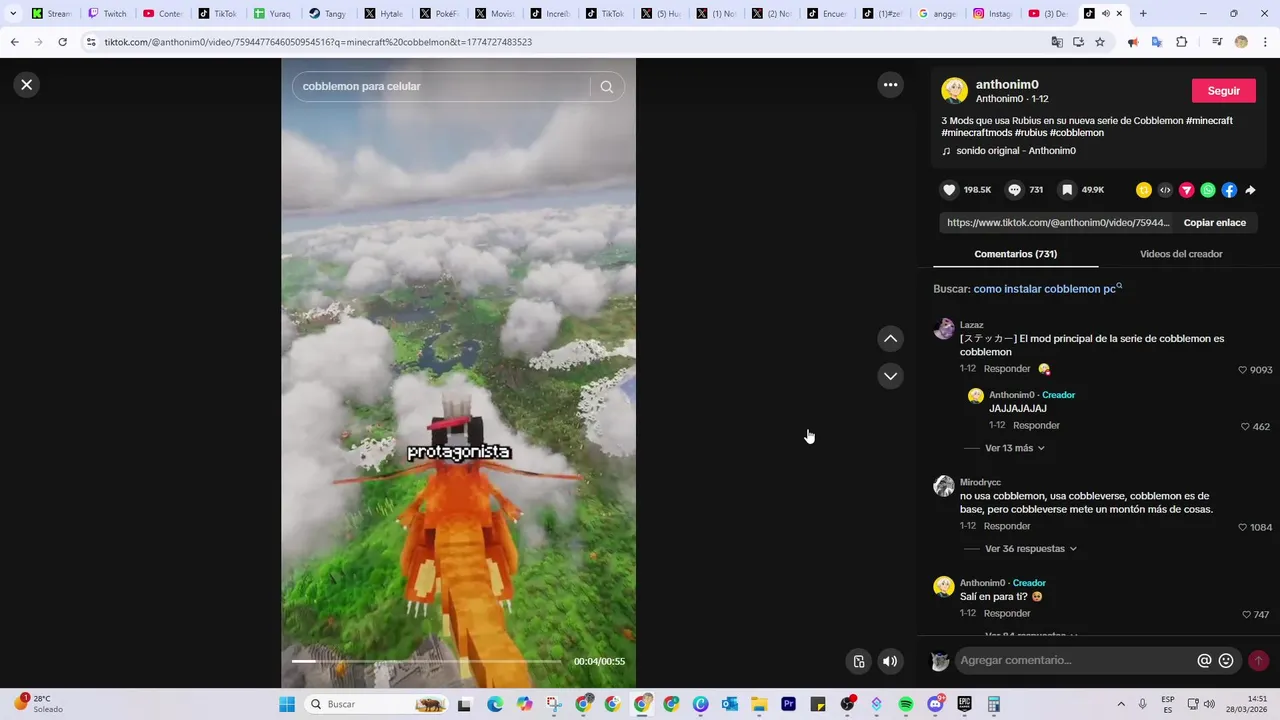Seek on the video progress bar
This screenshot has height=720, width=1280.
(426, 661)
